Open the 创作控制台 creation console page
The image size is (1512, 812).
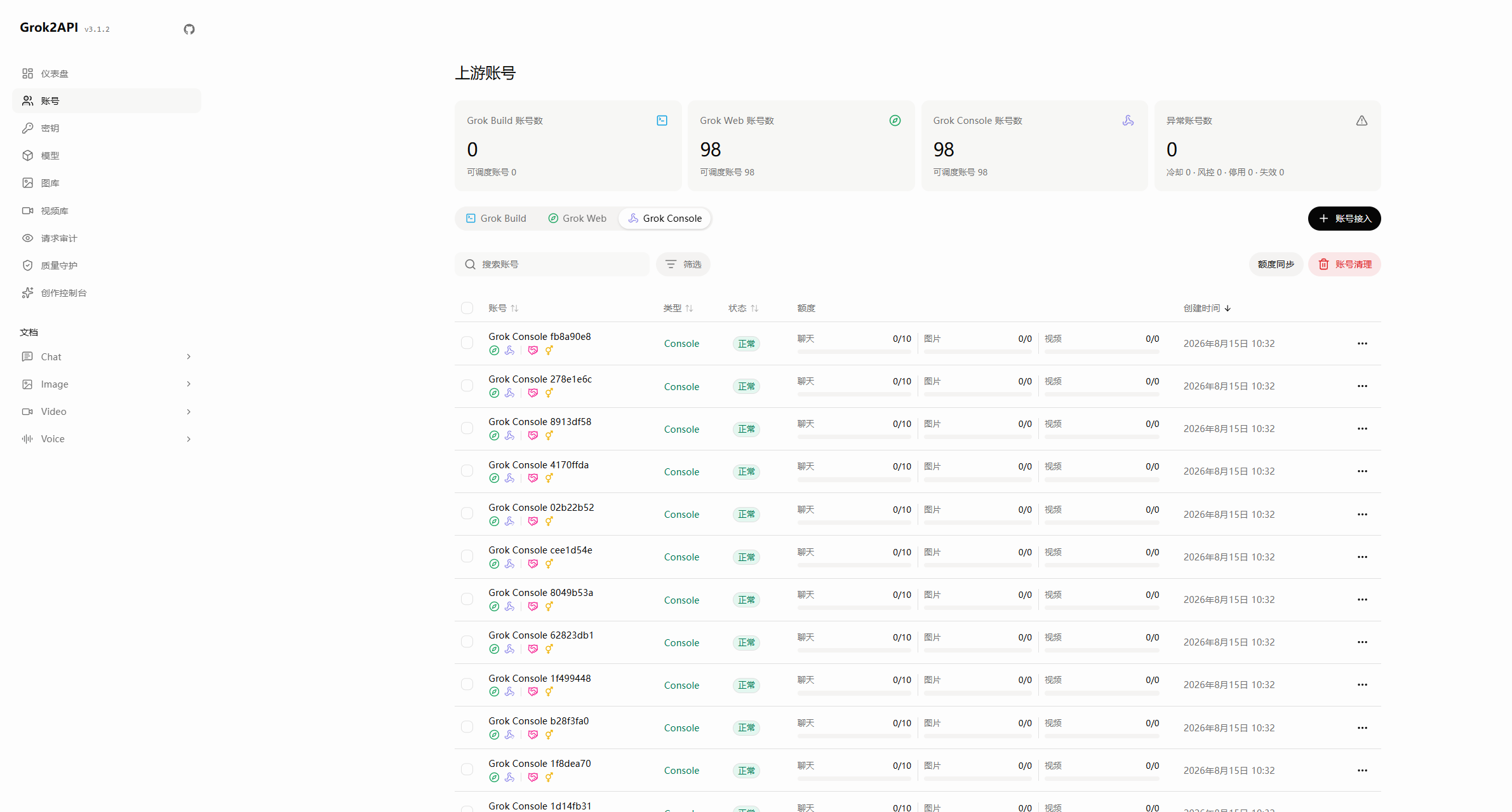click(x=107, y=293)
